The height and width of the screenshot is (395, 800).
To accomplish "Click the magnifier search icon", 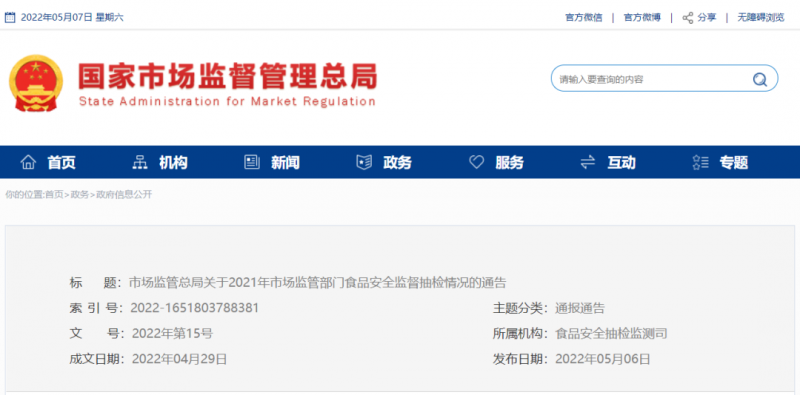I will pyautogui.click(x=760, y=79).
